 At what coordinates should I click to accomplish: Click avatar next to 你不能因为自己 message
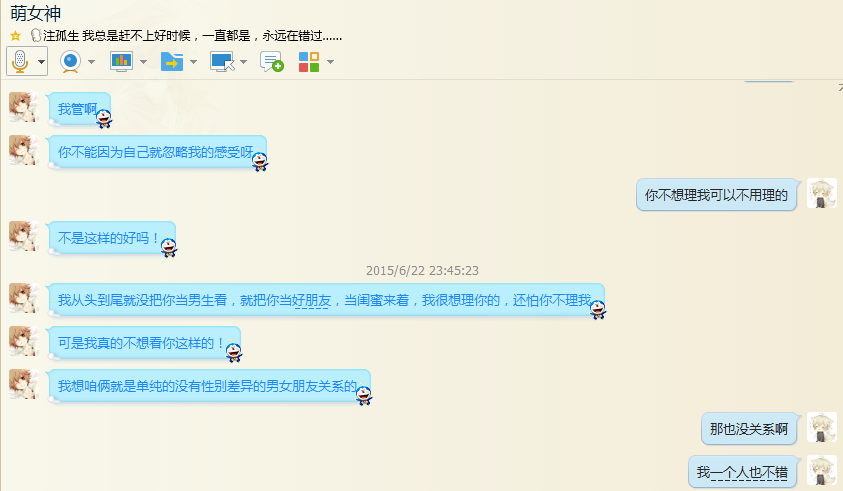(24, 150)
